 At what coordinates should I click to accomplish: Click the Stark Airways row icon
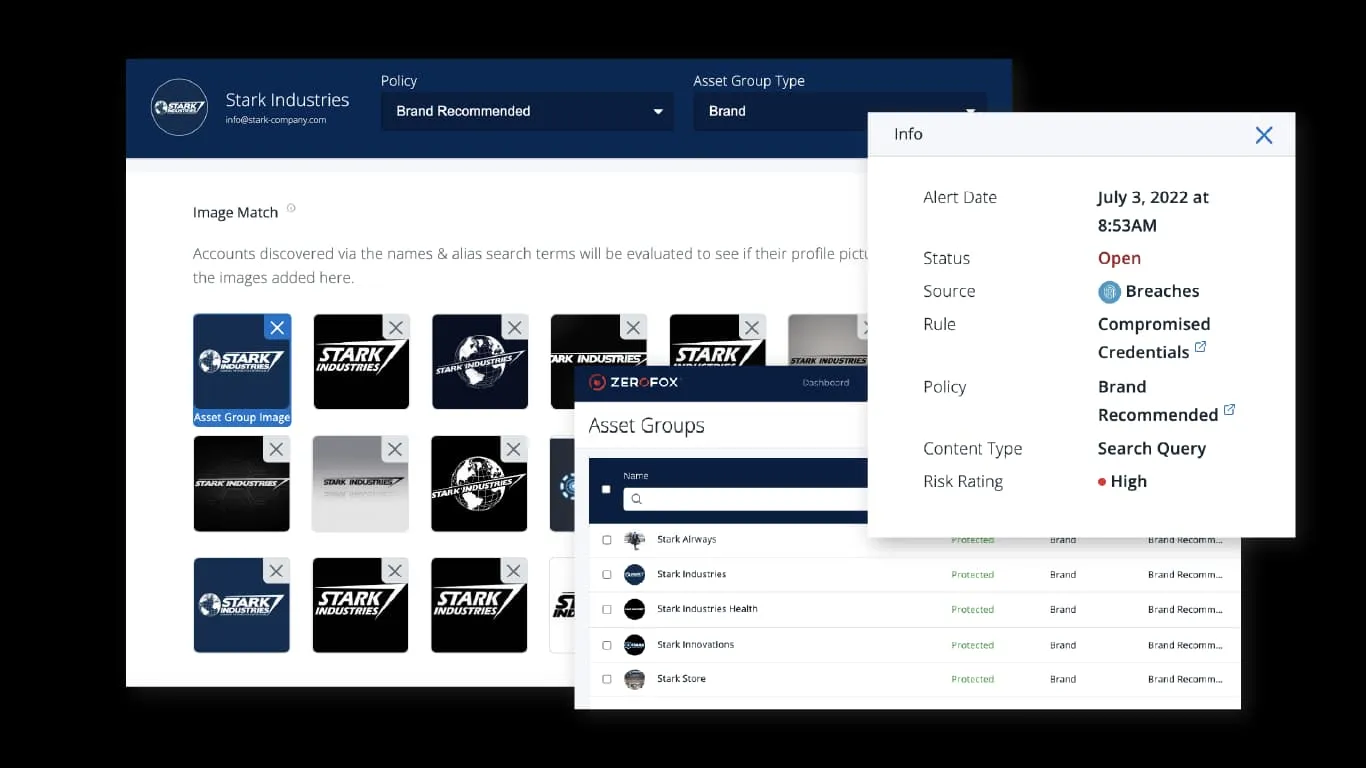pyautogui.click(x=634, y=540)
